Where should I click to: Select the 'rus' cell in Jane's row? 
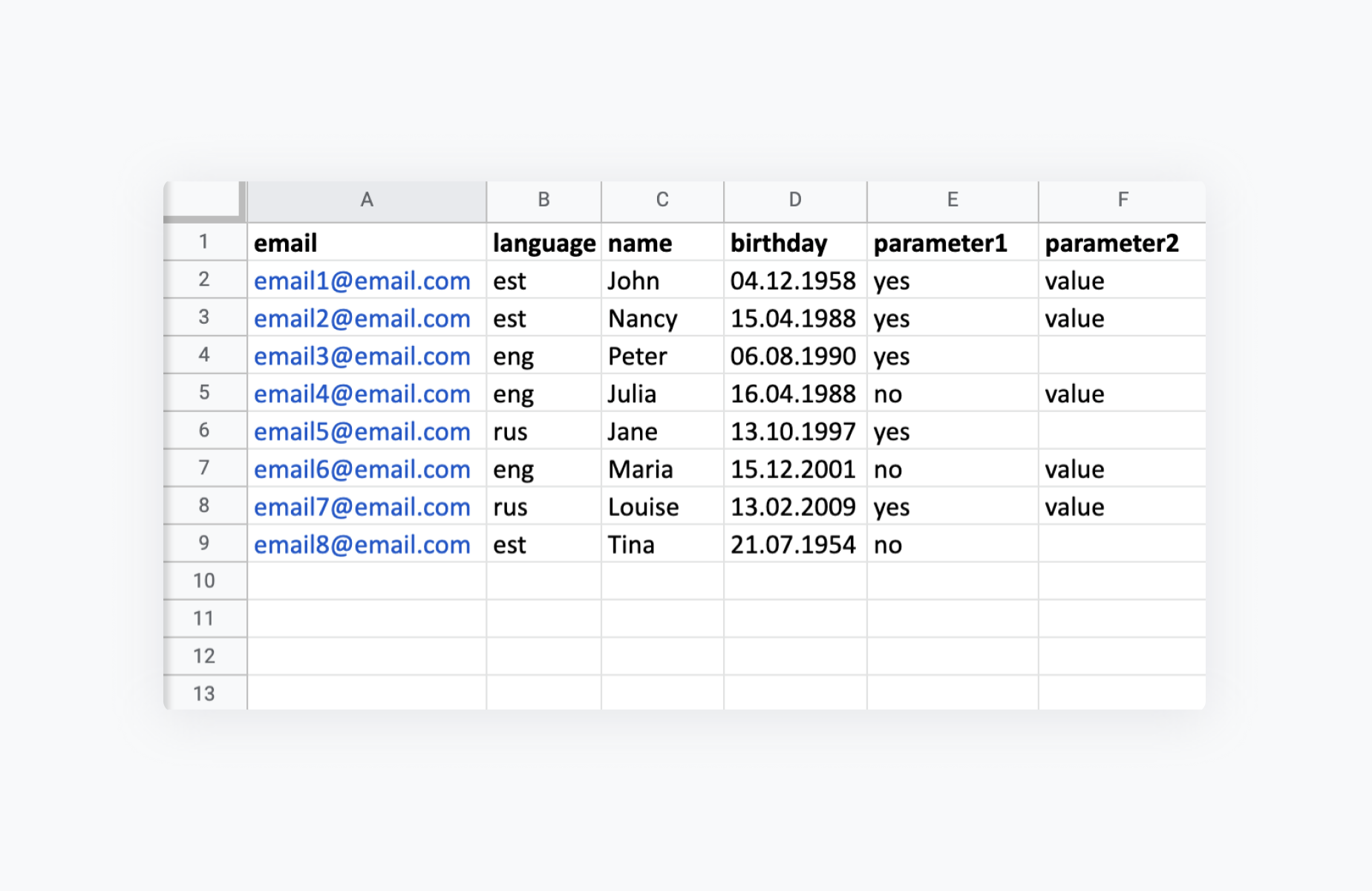(x=543, y=431)
